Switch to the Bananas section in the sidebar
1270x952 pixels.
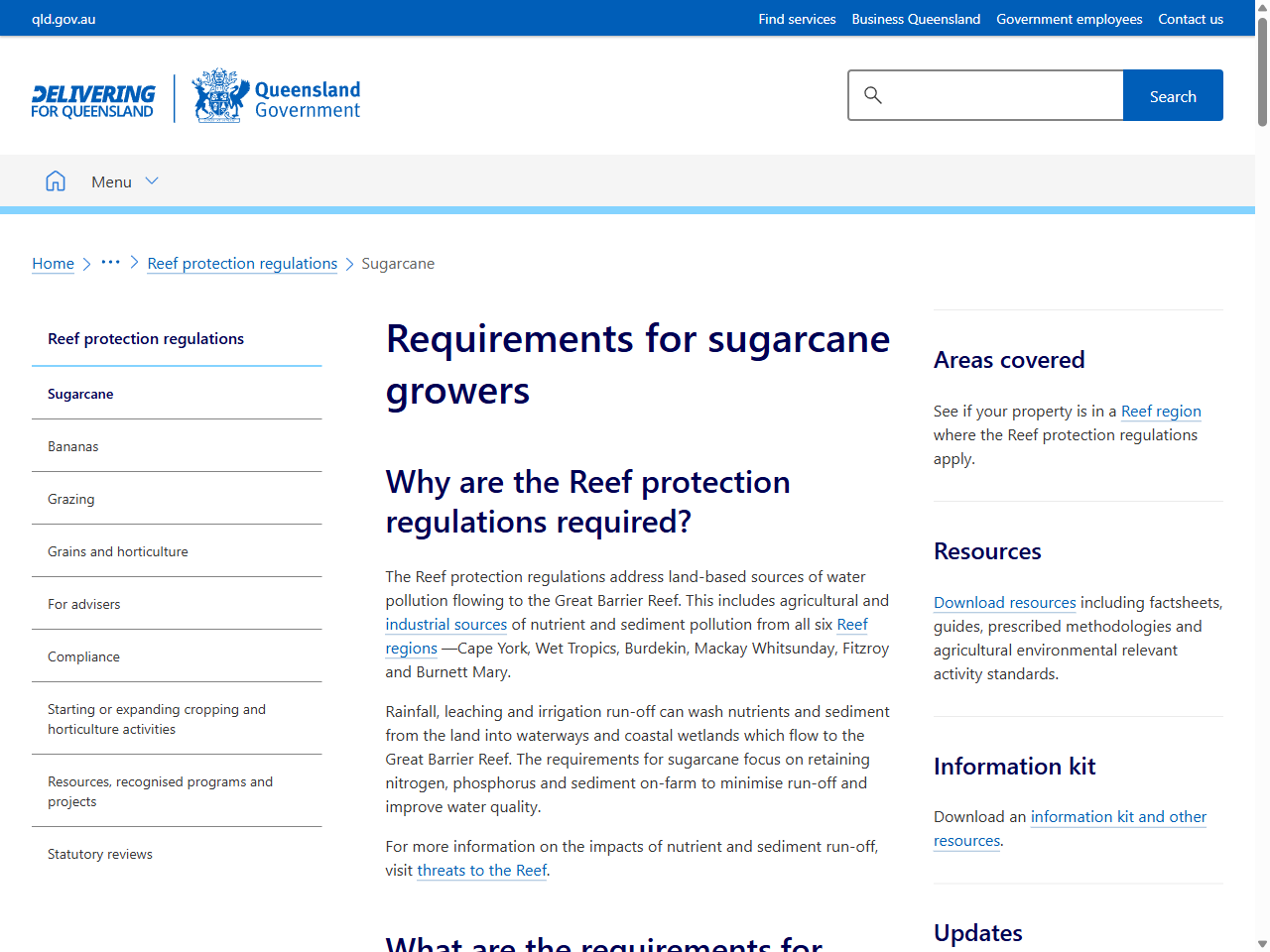72,445
